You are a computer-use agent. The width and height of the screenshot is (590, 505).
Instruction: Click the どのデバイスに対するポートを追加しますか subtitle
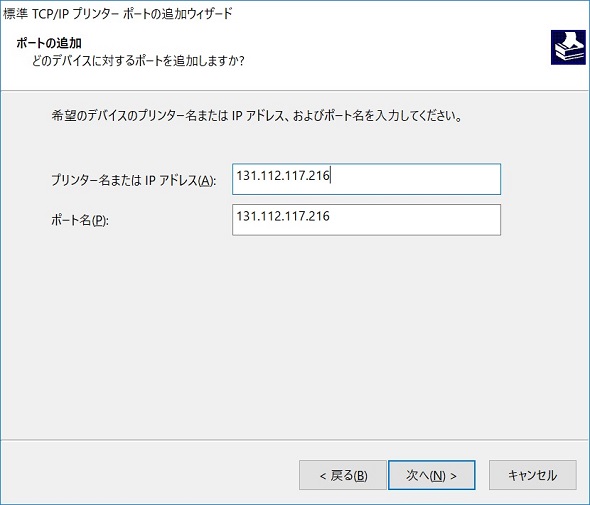[138, 61]
